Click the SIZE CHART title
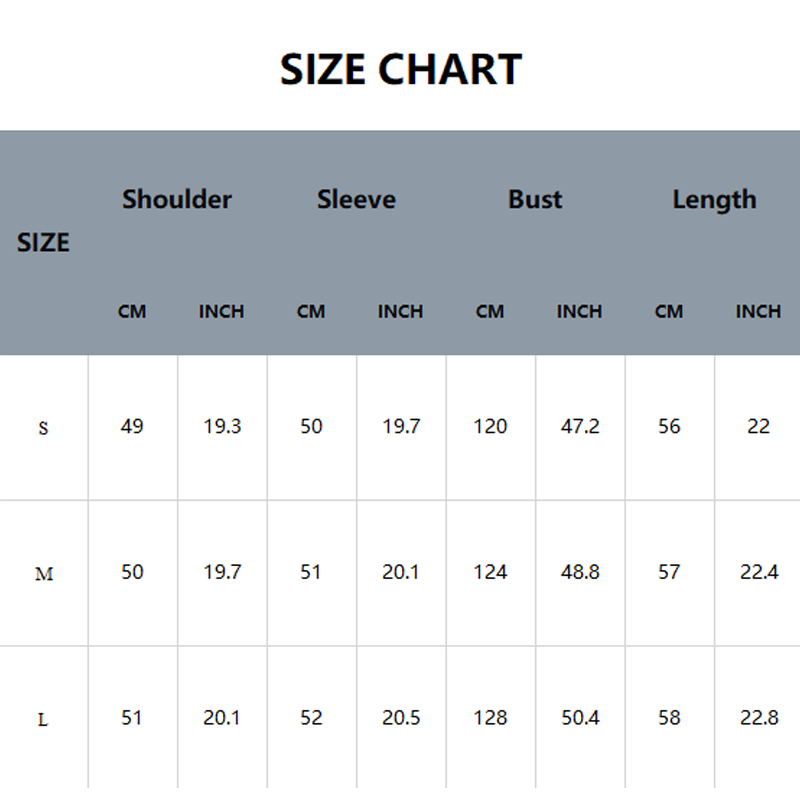The image size is (800, 800). pos(400,69)
